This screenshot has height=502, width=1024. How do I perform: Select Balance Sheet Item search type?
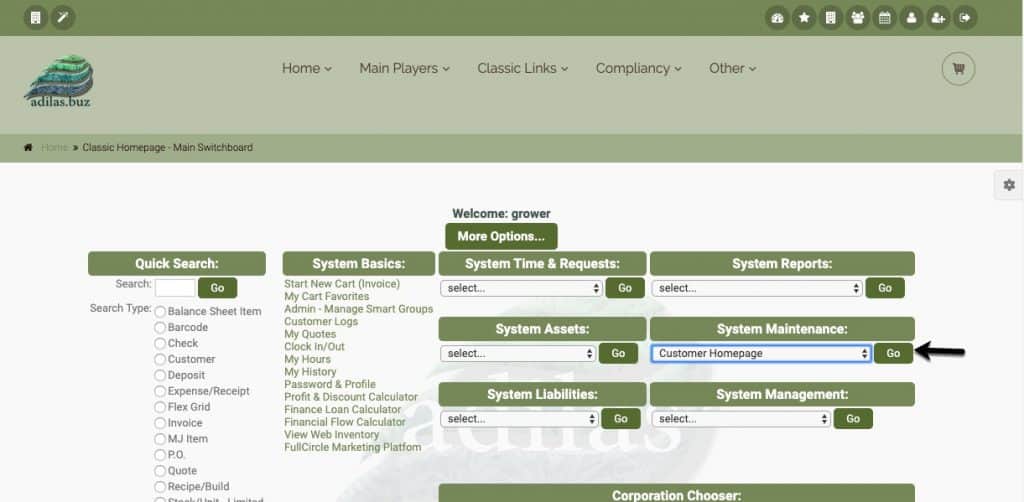tap(160, 312)
